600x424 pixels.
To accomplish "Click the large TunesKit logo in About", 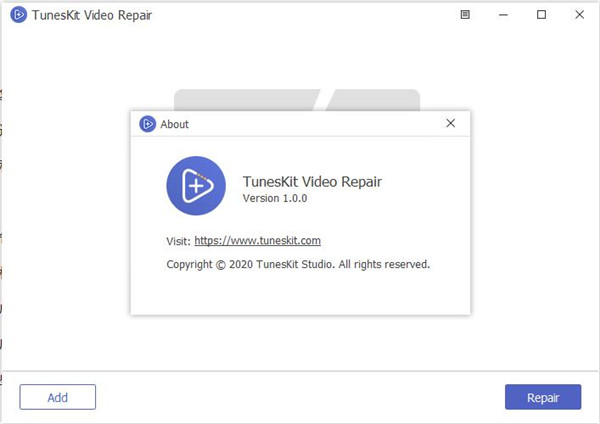I will click(196, 186).
